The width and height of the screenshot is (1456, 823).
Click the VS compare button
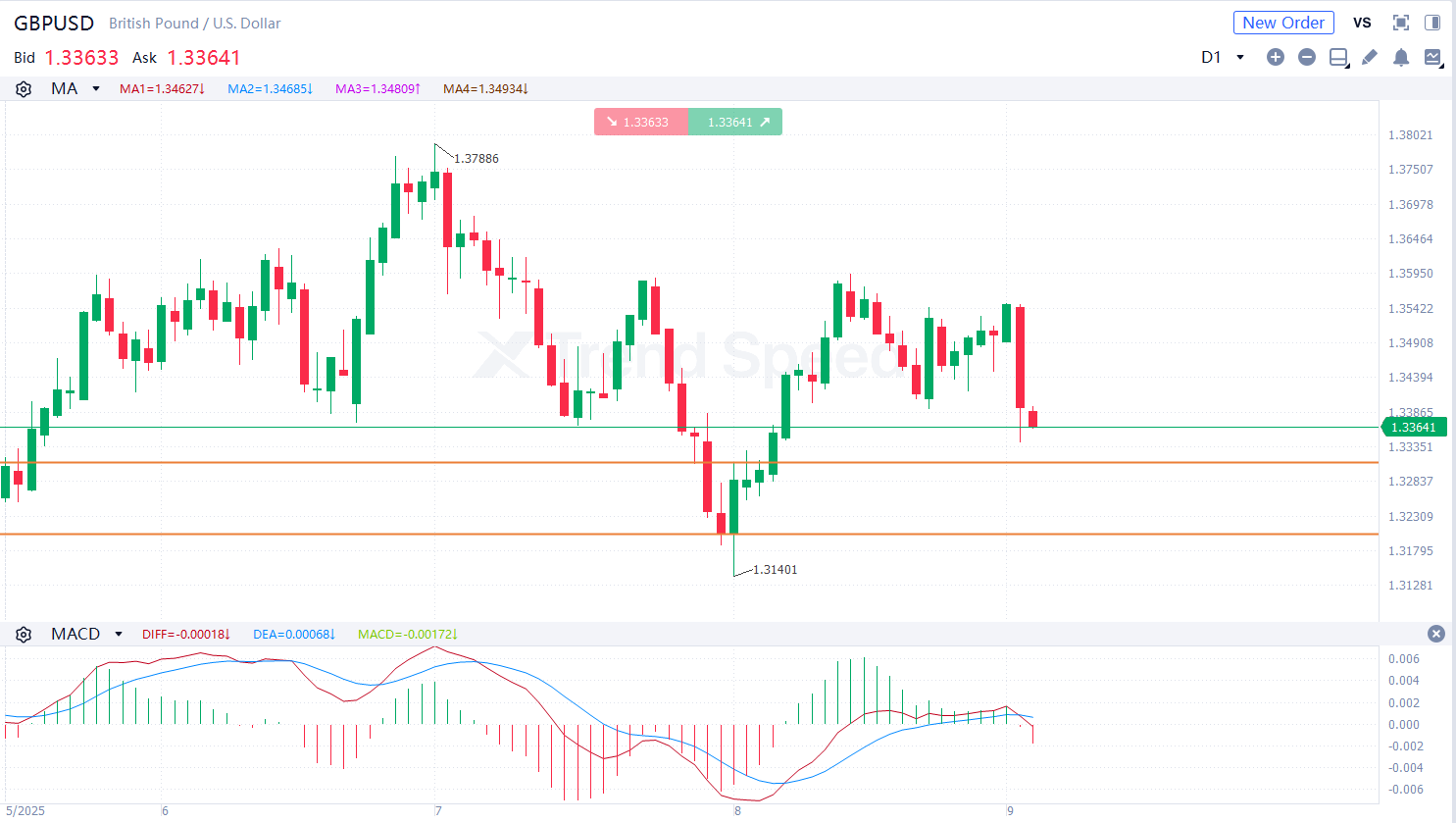click(1362, 23)
